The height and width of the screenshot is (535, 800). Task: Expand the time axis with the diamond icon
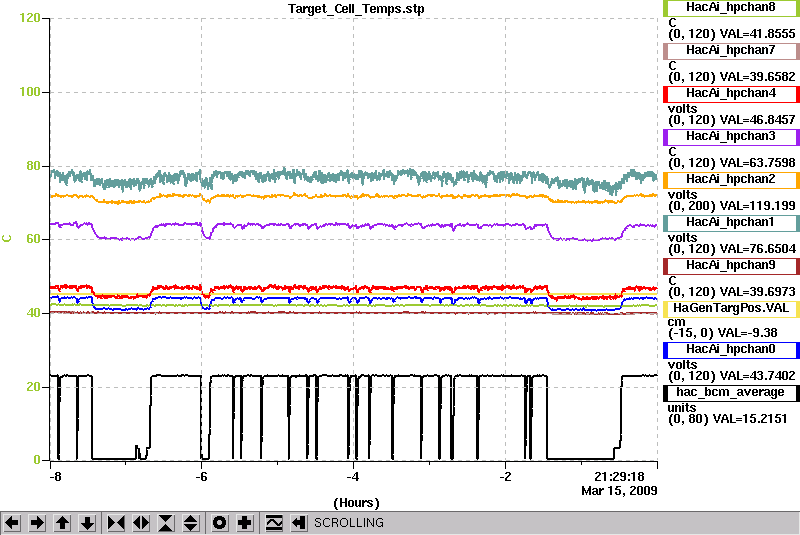pyautogui.click(x=141, y=523)
